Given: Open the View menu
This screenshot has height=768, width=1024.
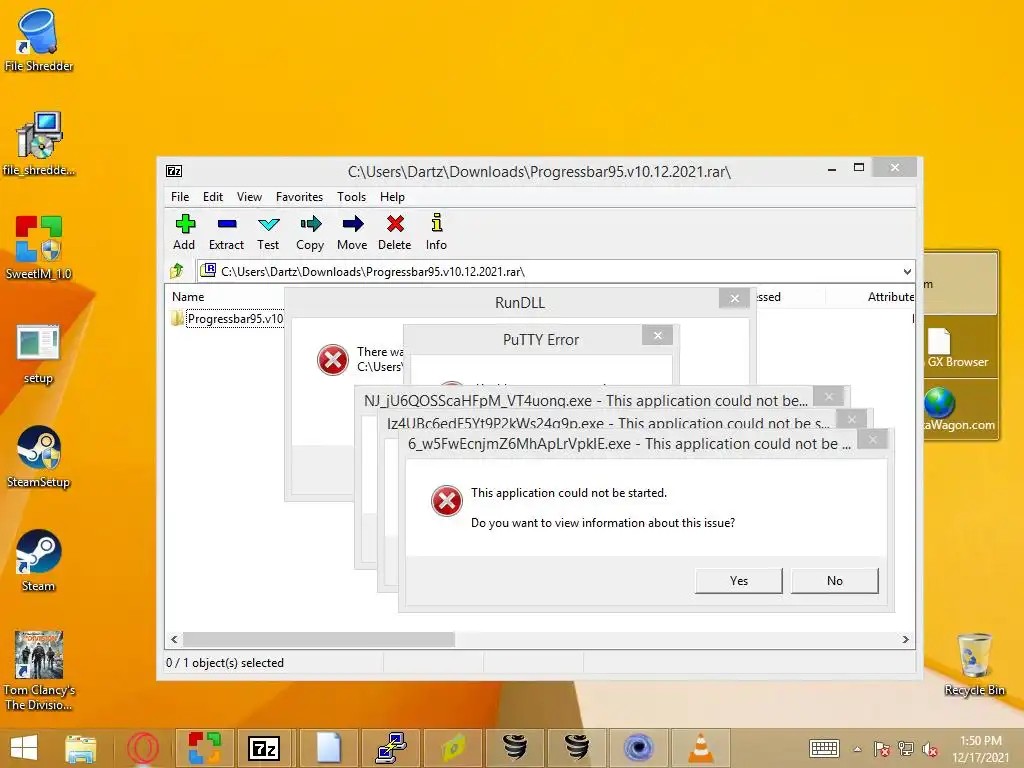Looking at the screenshot, I should pos(249,197).
